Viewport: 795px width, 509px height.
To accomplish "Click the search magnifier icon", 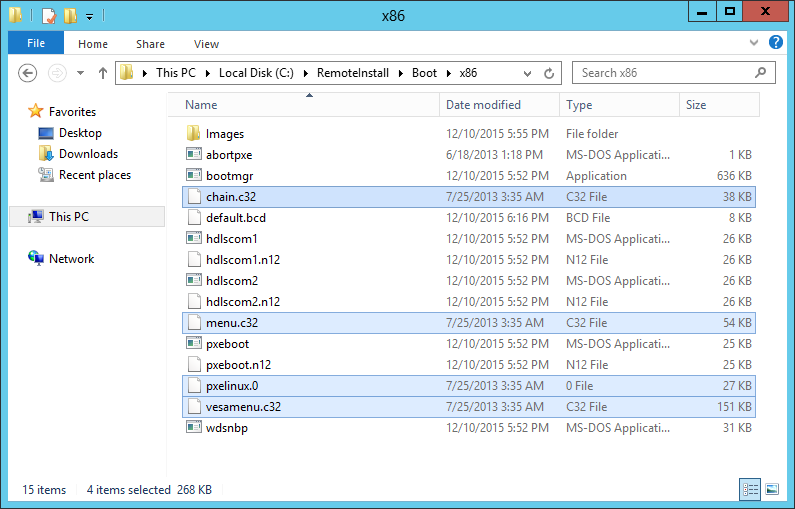I will click(760, 73).
